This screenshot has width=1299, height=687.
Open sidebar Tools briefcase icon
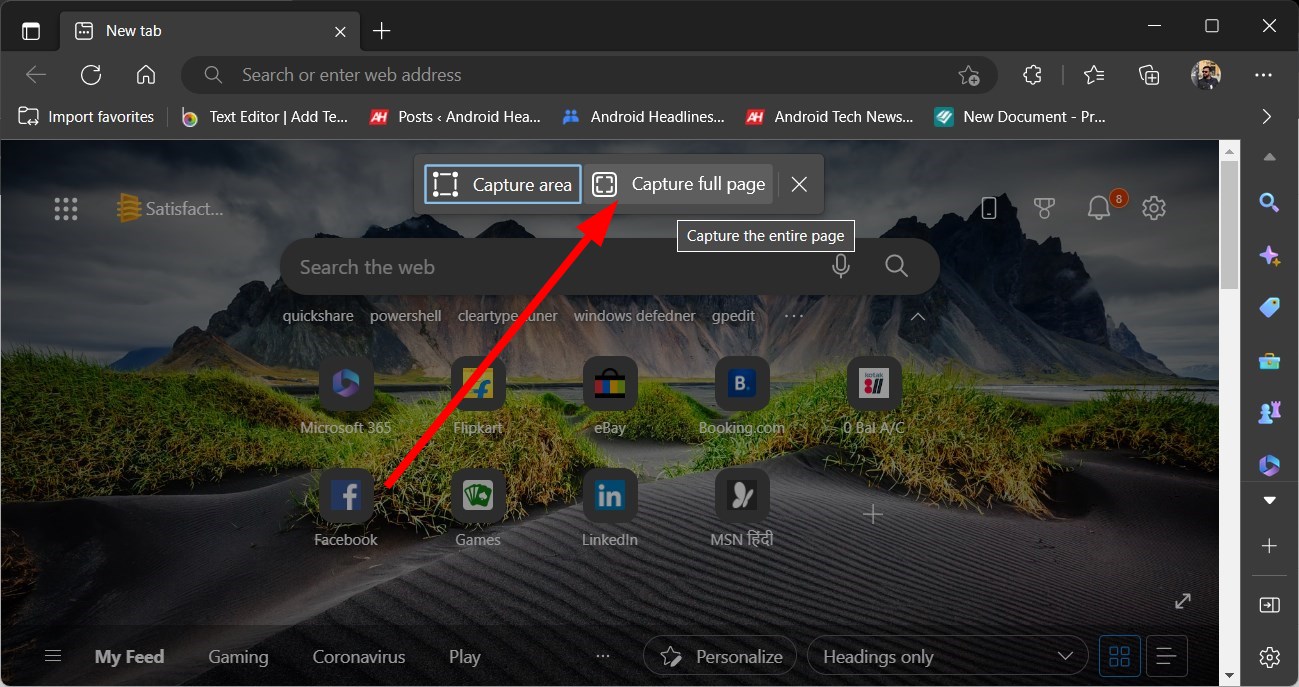pyautogui.click(x=1269, y=361)
